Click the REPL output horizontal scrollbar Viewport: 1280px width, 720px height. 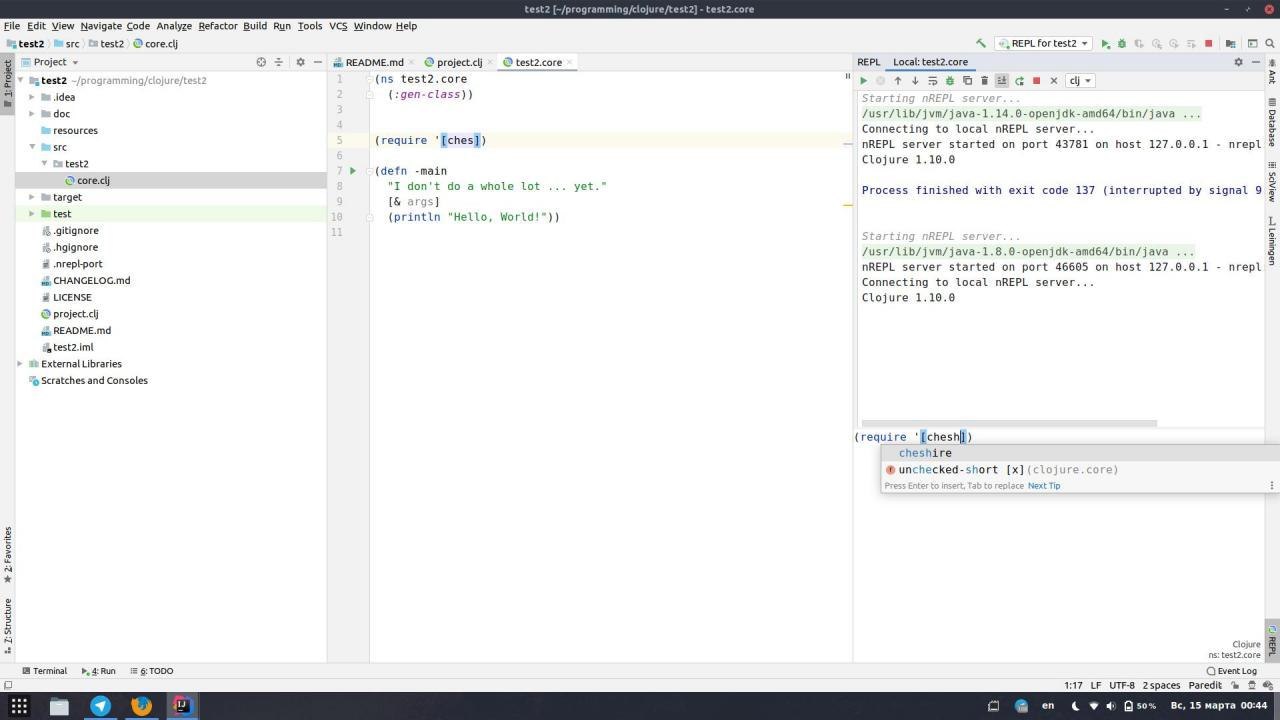(1008, 424)
